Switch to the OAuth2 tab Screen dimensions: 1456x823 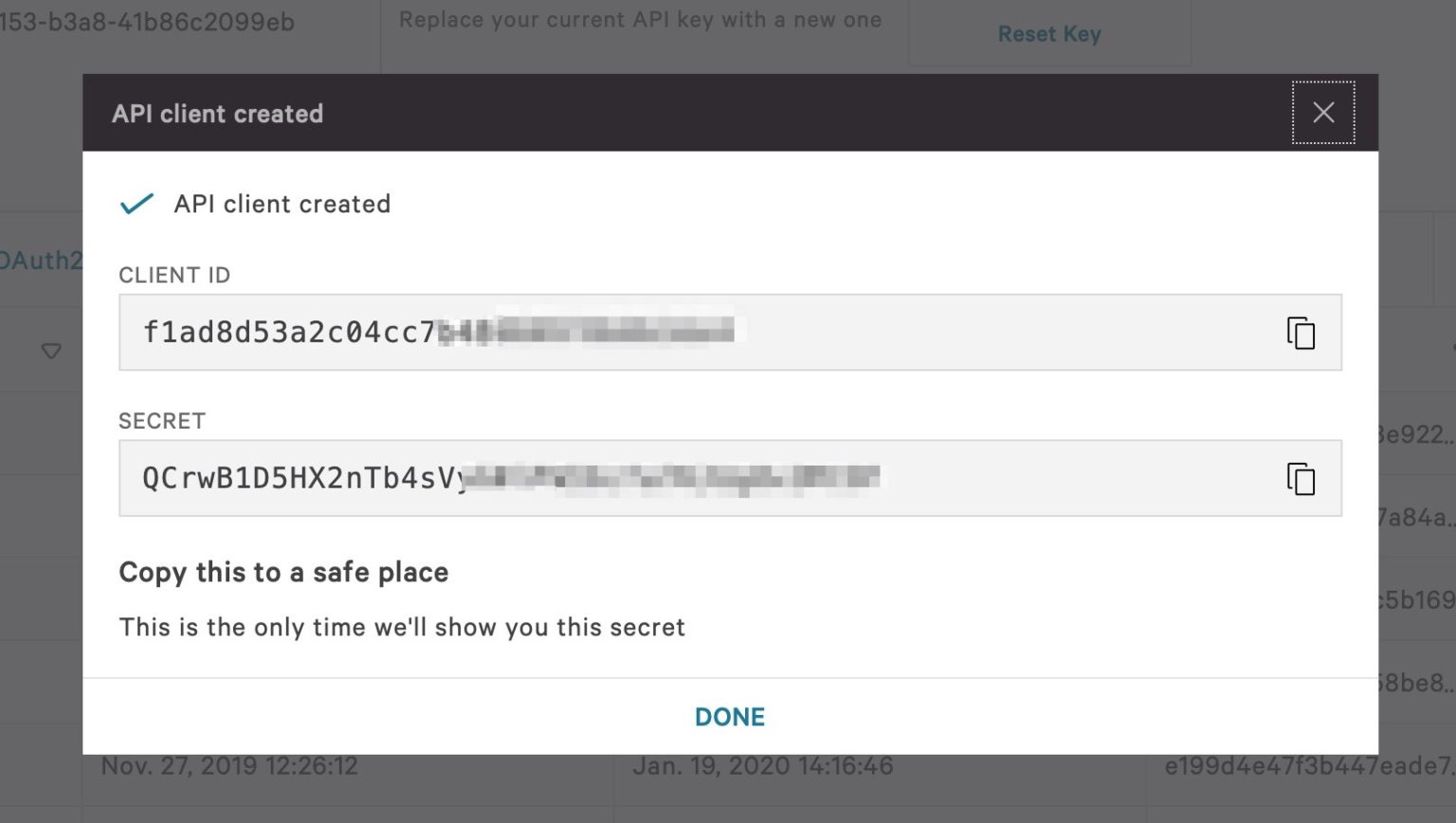(x=38, y=260)
